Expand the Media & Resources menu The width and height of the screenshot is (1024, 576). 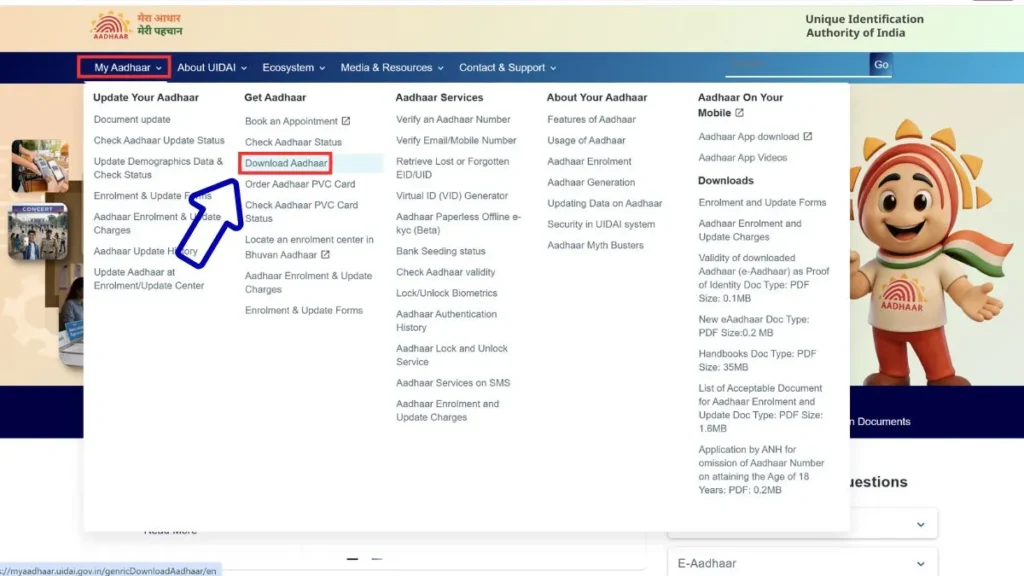[x=392, y=67]
